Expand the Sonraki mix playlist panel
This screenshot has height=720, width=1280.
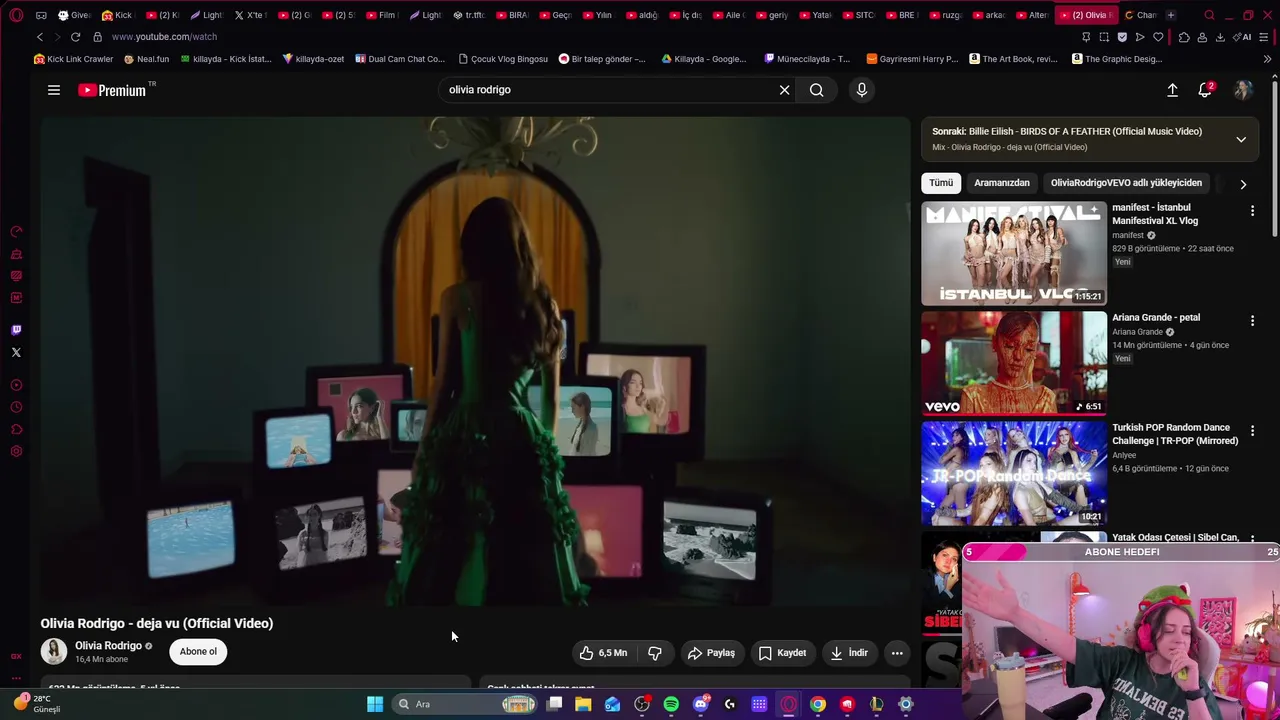1241,139
